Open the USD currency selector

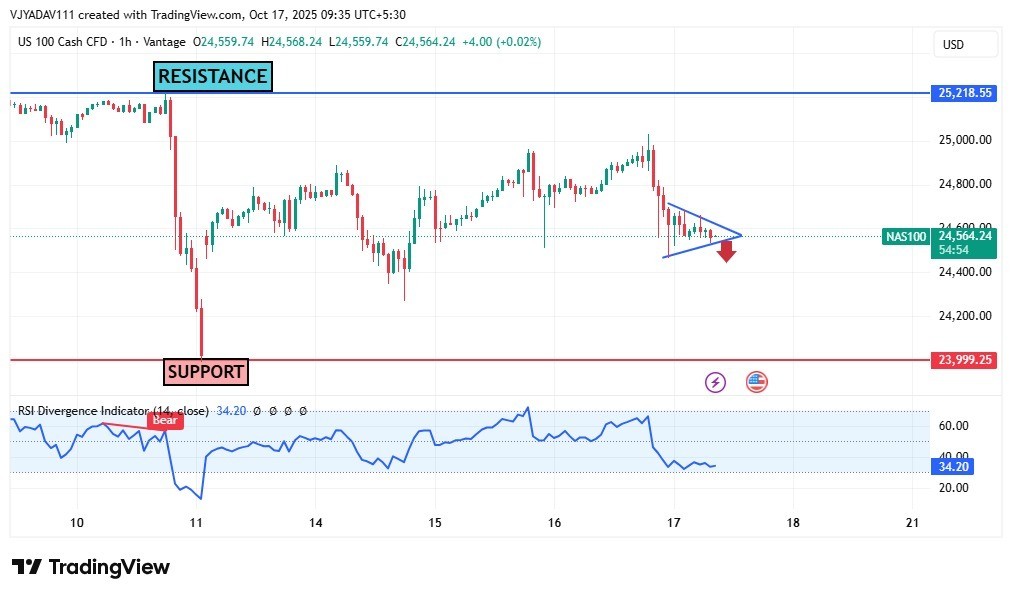[x=965, y=44]
